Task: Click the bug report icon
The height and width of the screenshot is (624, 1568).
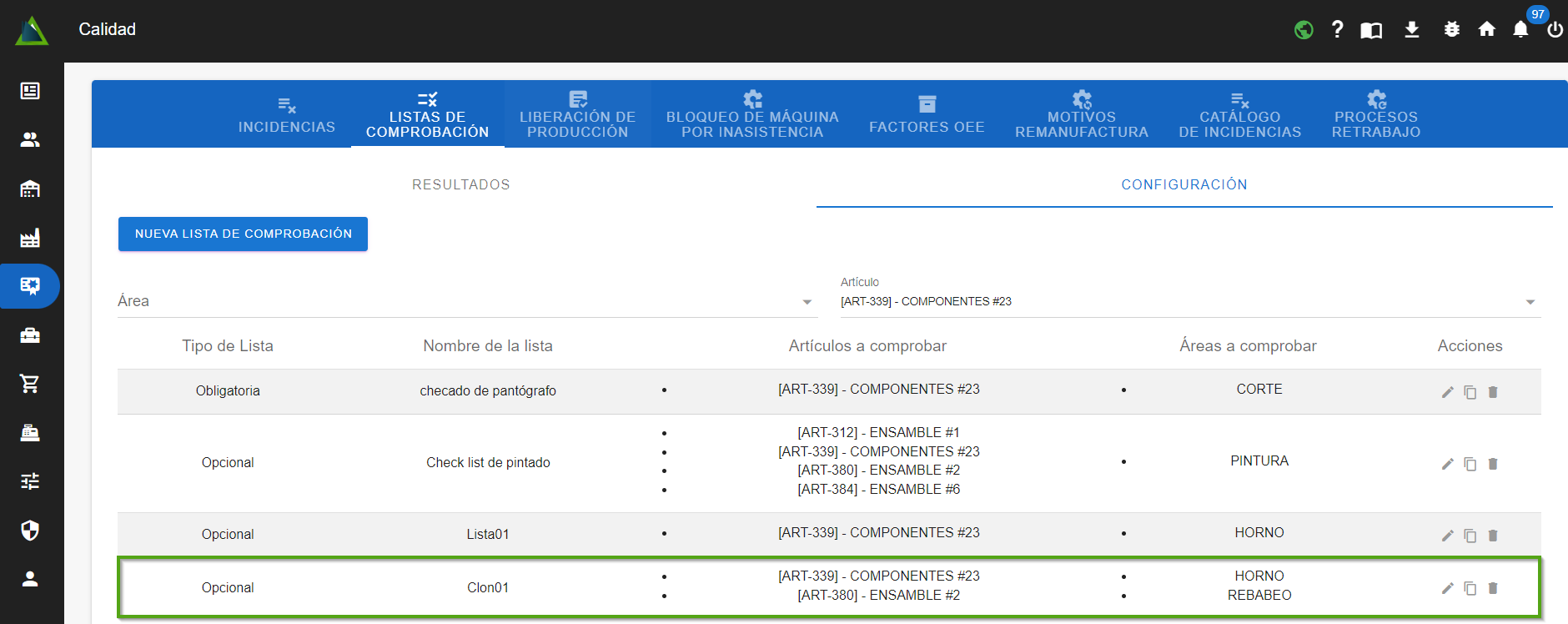Action: coord(1451,30)
